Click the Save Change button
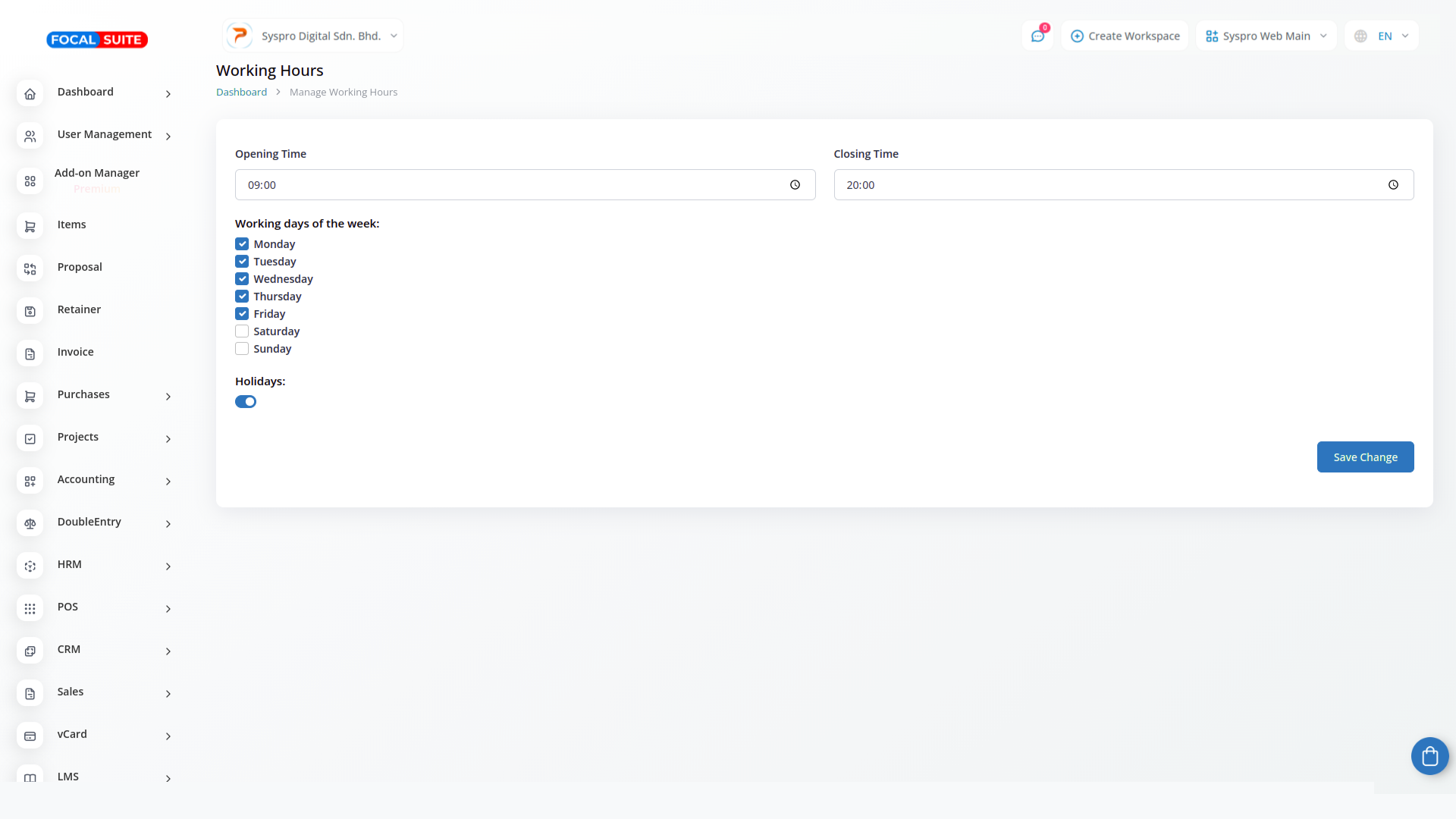The height and width of the screenshot is (819, 1456). click(1365, 457)
